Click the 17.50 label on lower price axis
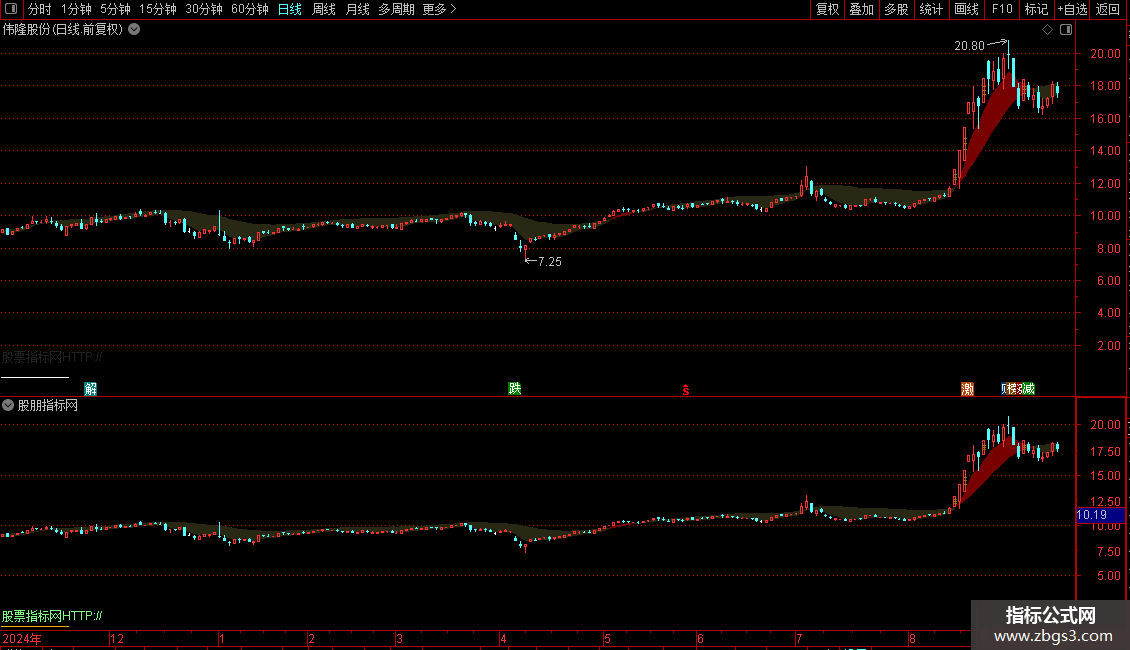Viewport: 1130px width, 650px height. point(1105,451)
